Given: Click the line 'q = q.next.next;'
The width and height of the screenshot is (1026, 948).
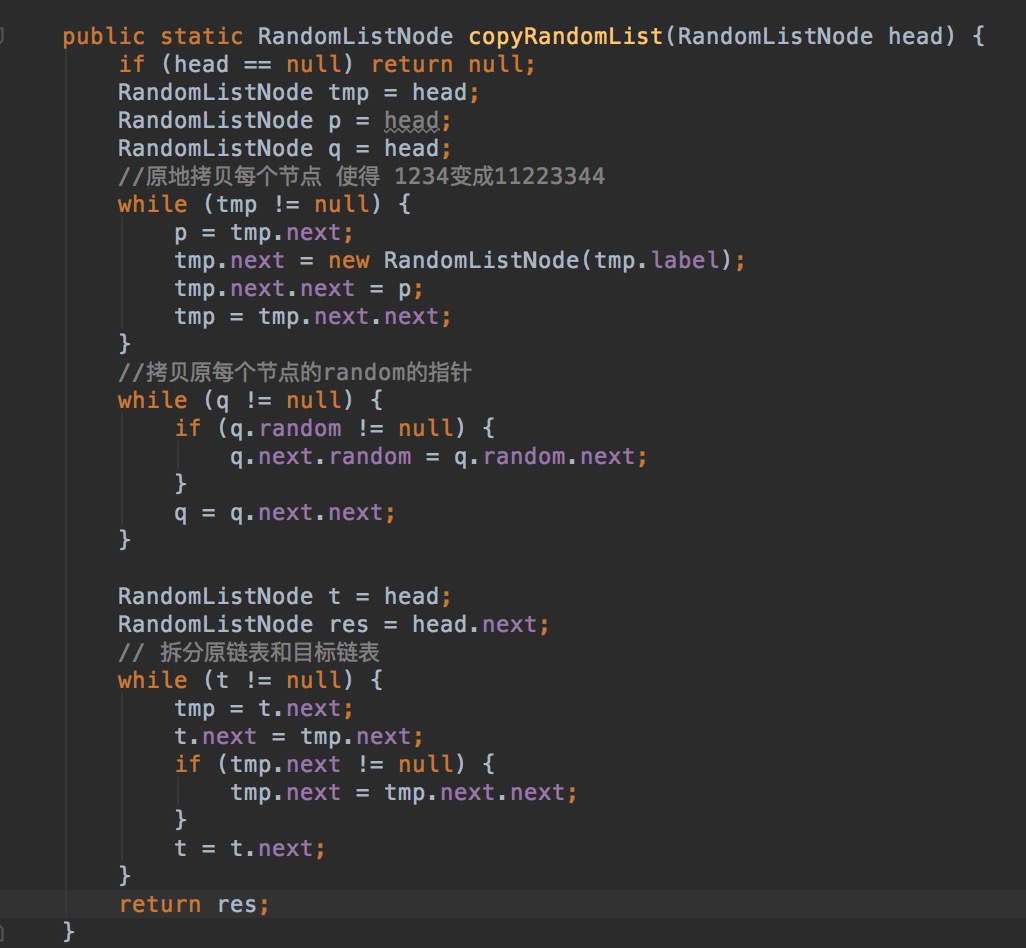Looking at the screenshot, I should pyautogui.click(x=285, y=513).
